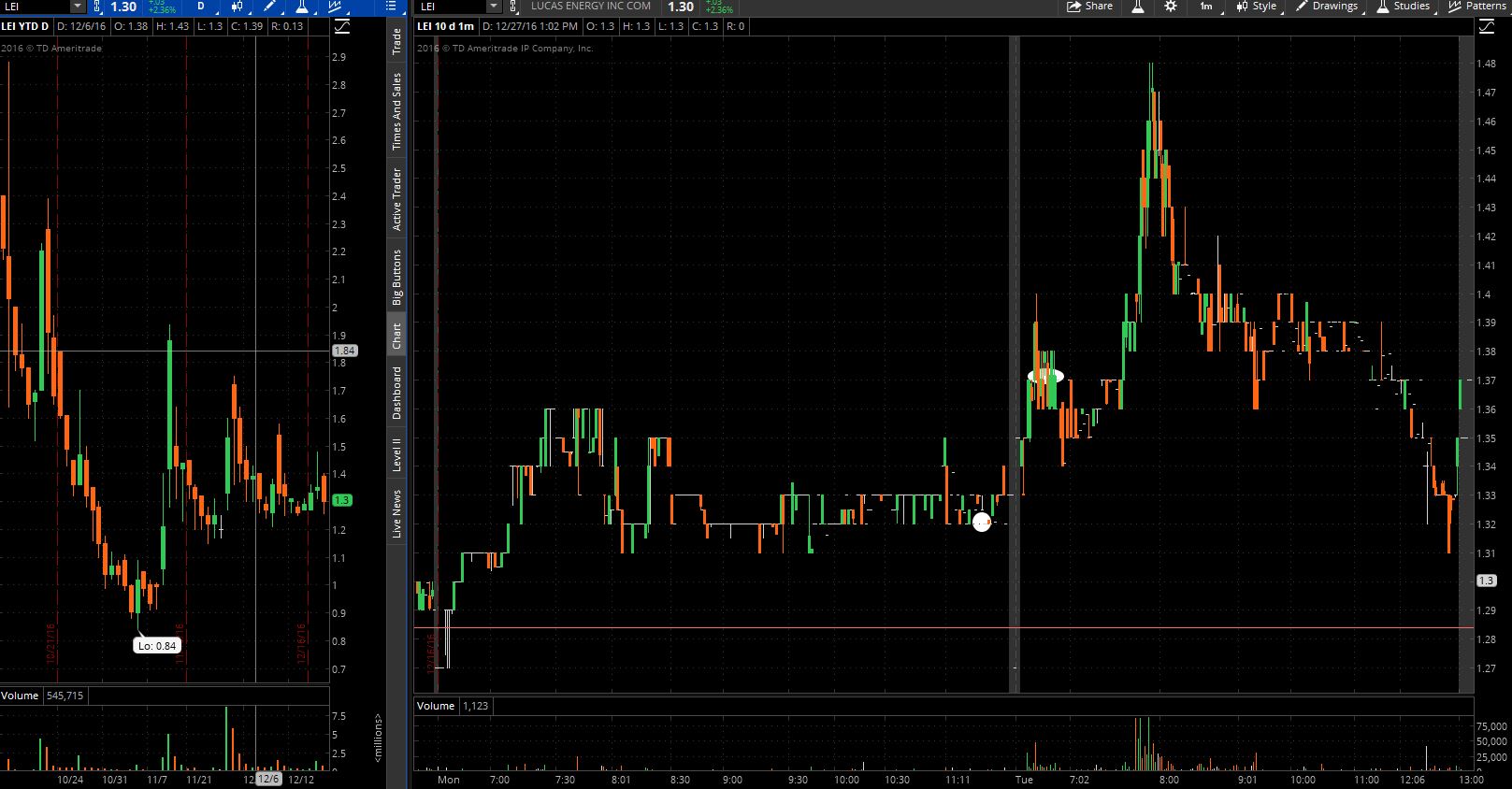Click the R: 0.13 range value

coord(287,26)
